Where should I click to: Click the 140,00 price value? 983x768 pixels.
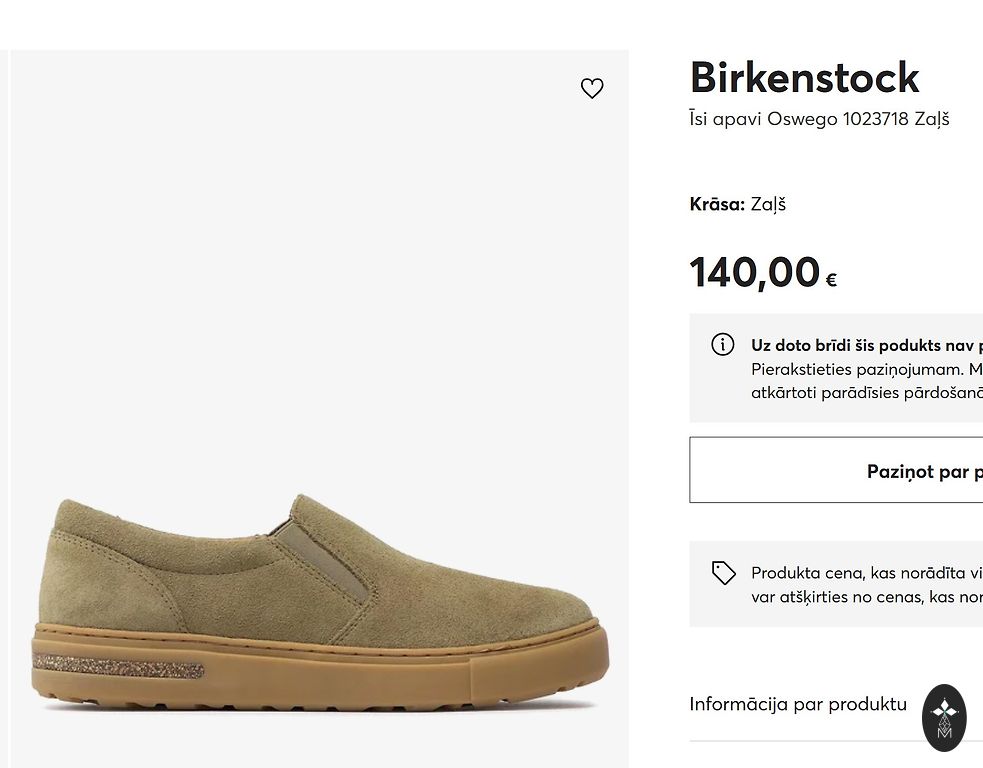pos(755,272)
